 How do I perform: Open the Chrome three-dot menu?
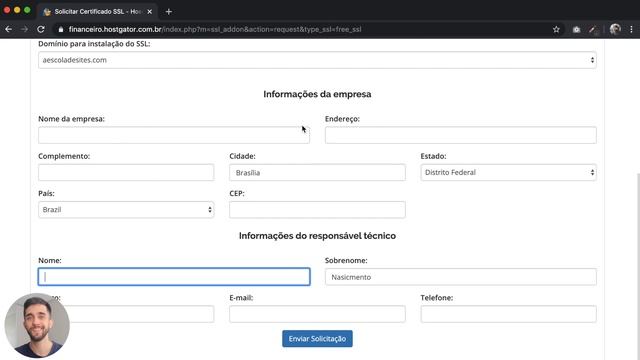click(631, 29)
